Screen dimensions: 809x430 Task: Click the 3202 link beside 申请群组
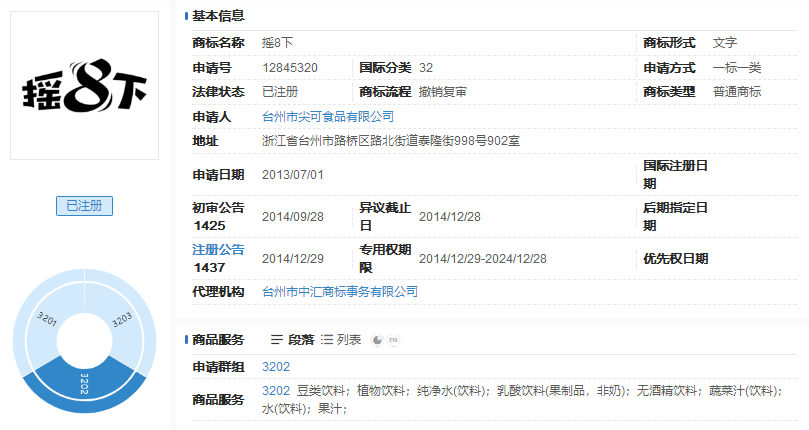[x=276, y=367]
